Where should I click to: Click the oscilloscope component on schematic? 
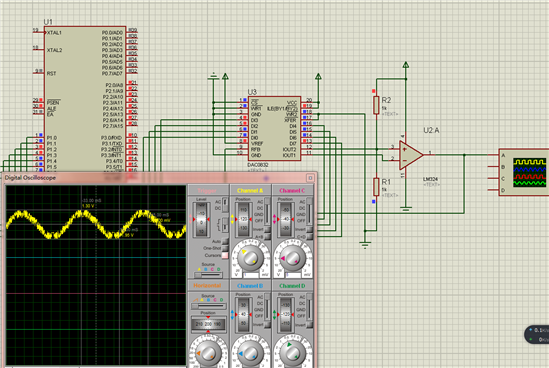(524, 172)
